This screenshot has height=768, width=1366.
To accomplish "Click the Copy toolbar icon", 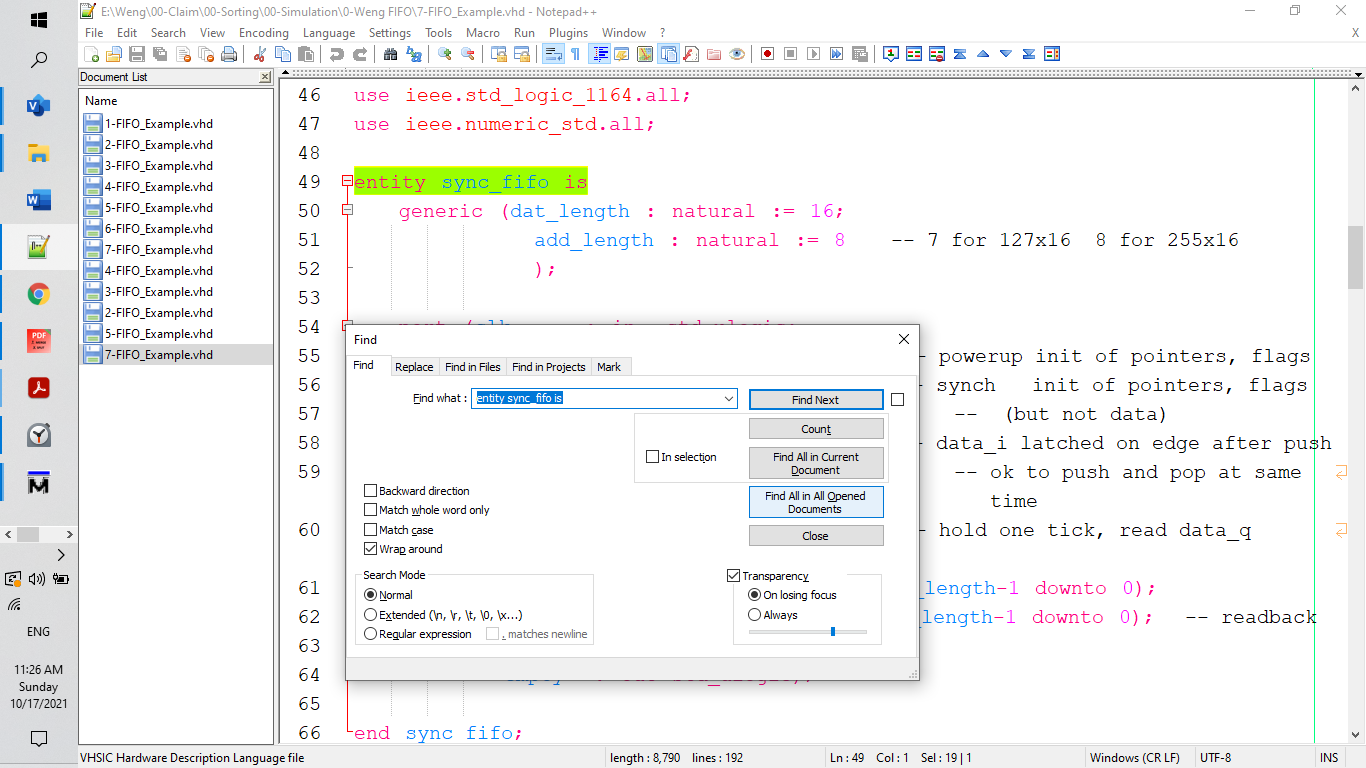I will [x=284, y=54].
